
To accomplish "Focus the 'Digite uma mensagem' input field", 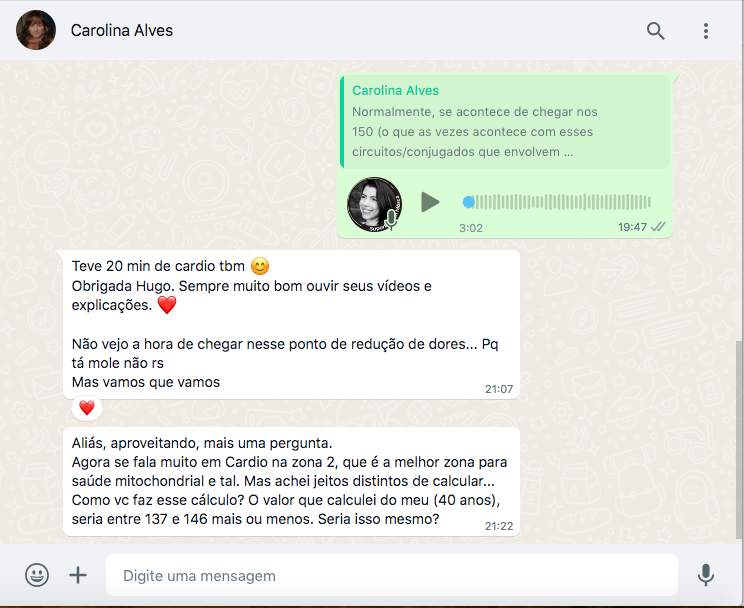I will tap(391, 575).
